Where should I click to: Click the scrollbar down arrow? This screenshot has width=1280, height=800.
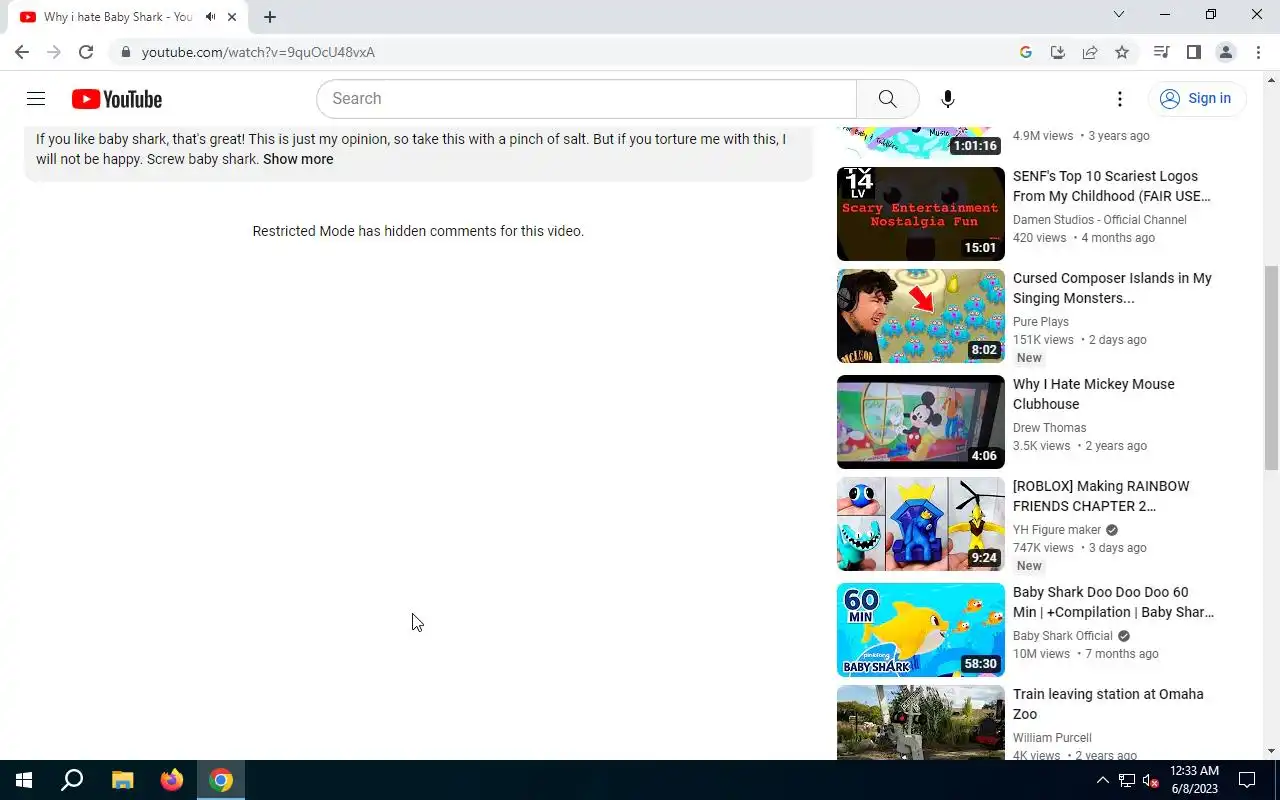(x=1272, y=751)
